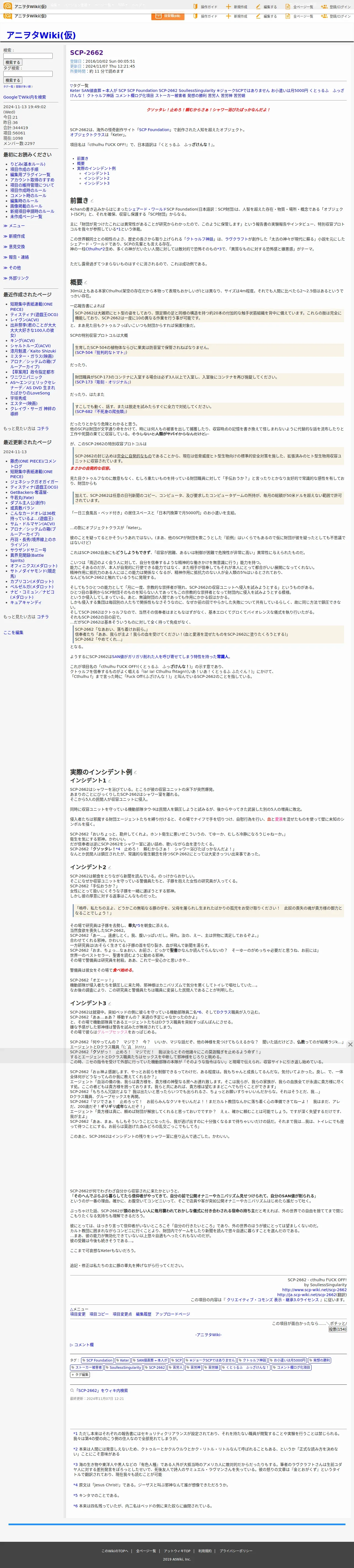Expand the ≫ 意見交換 sidebar section
The image size is (354, 1568).
14,246
